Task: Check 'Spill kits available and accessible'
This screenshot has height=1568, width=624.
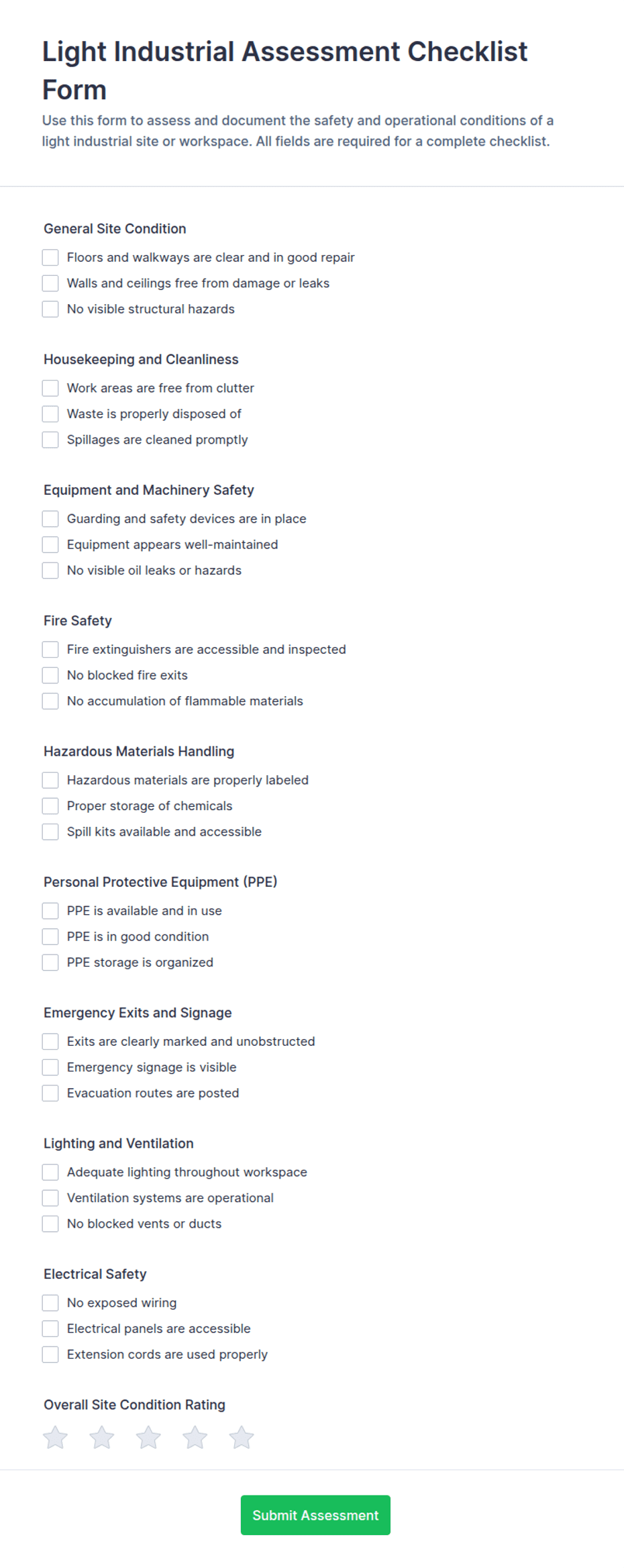Action: coord(50,832)
